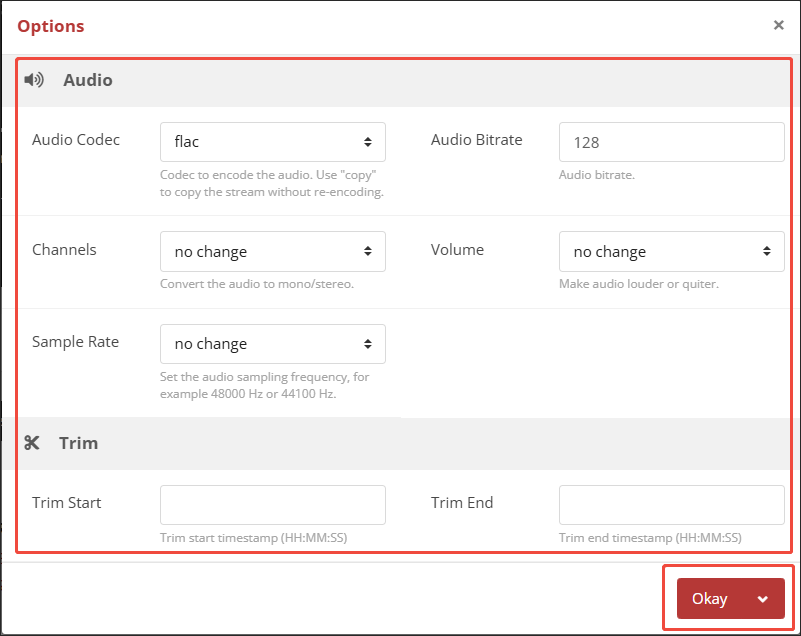The width and height of the screenshot is (801, 636).
Task: Click the speaker icon beside Audio heading
Action: 33,80
